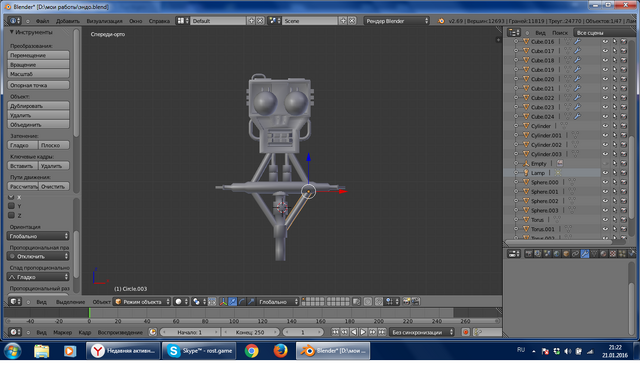Toggle renderability camera icon for Sphere.001
This screenshot has width=640, height=377.
point(623,192)
